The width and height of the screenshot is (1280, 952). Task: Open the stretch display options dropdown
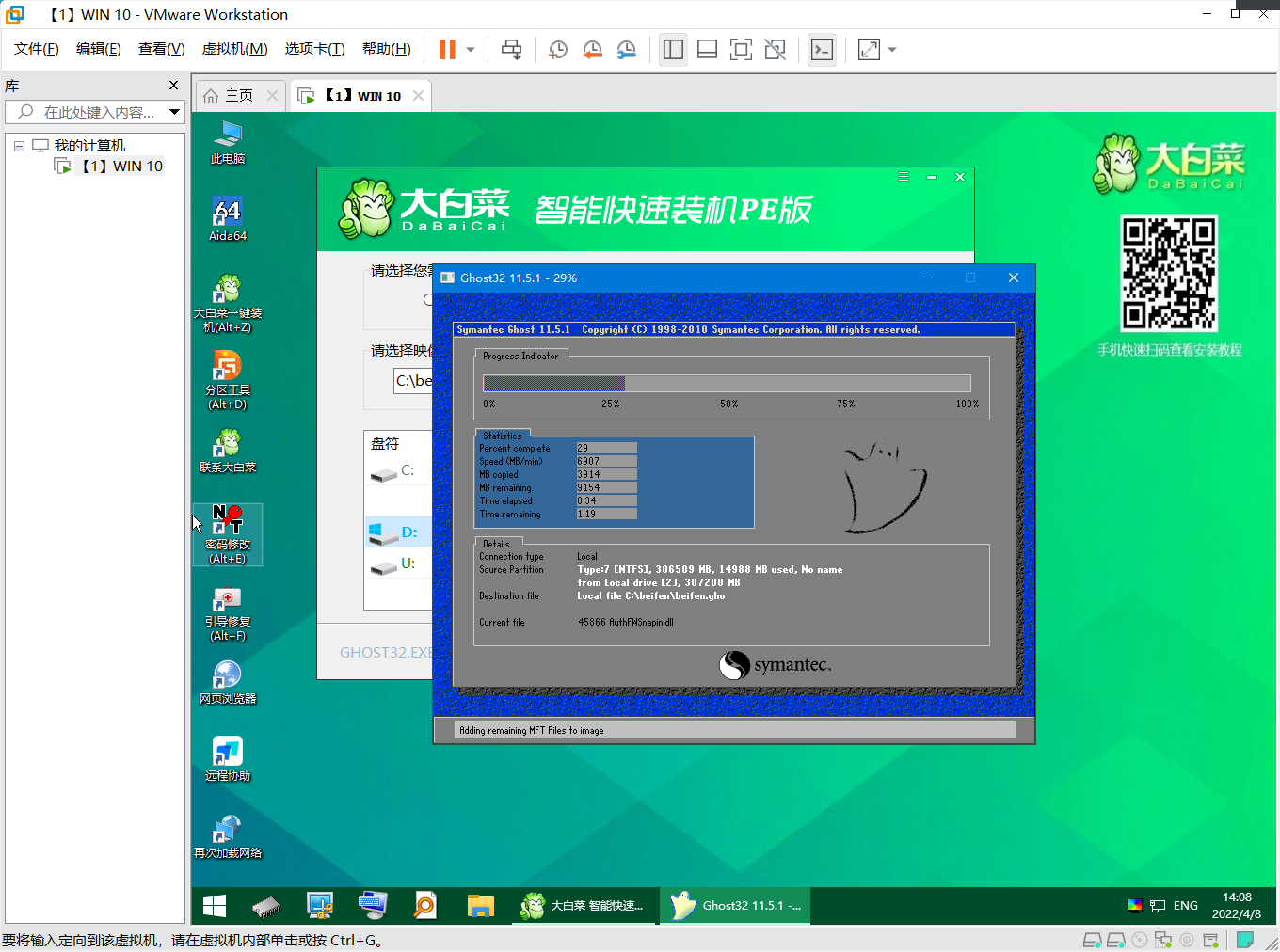892,49
